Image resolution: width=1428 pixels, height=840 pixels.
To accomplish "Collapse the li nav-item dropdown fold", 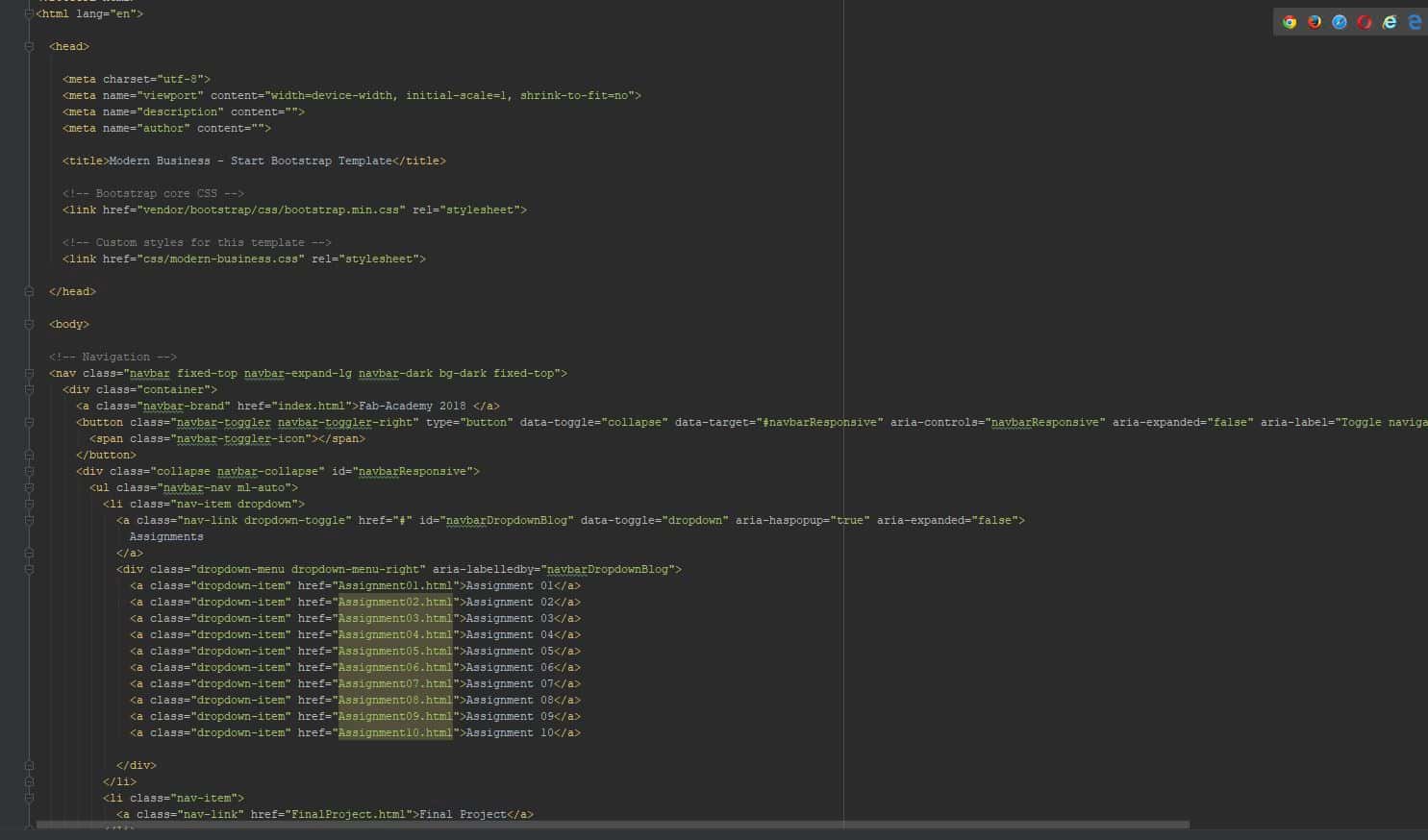I will click(x=29, y=504).
